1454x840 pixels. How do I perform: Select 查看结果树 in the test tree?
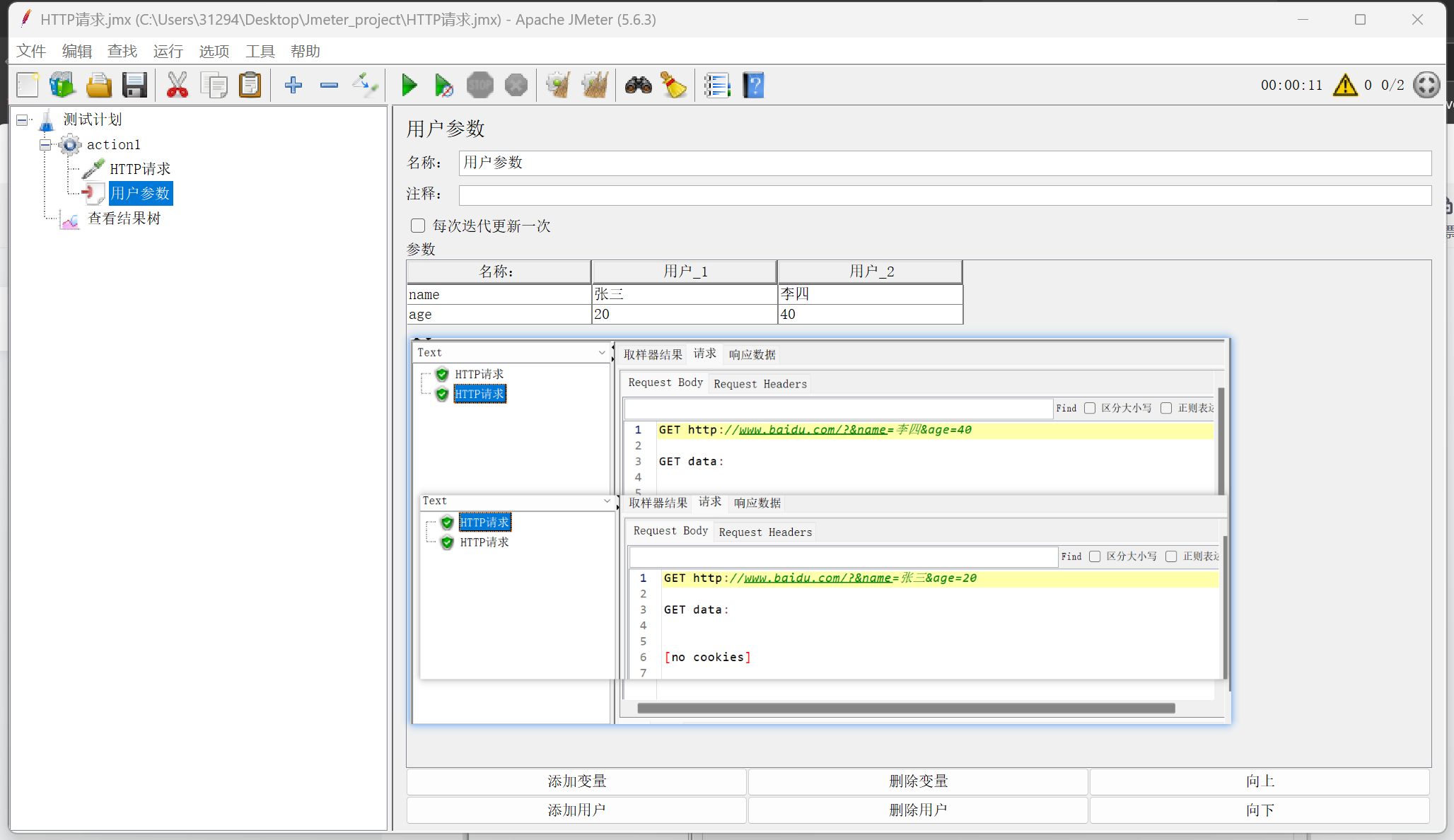click(124, 218)
